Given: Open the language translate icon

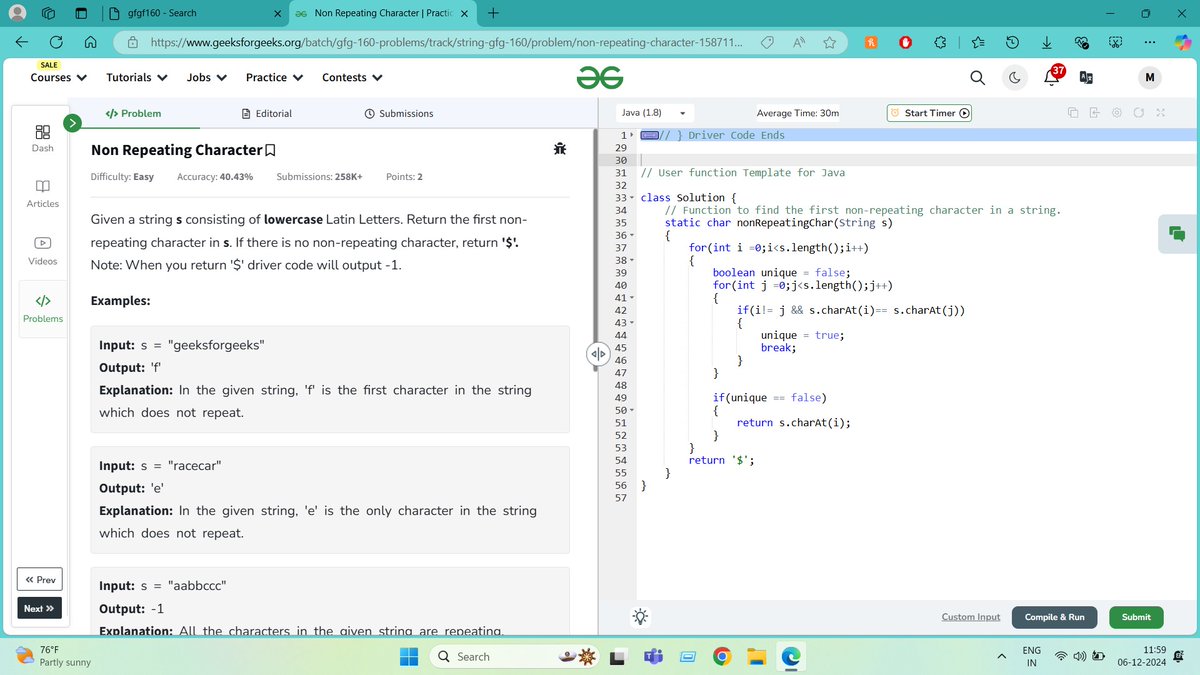Looking at the screenshot, I should [1086, 77].
